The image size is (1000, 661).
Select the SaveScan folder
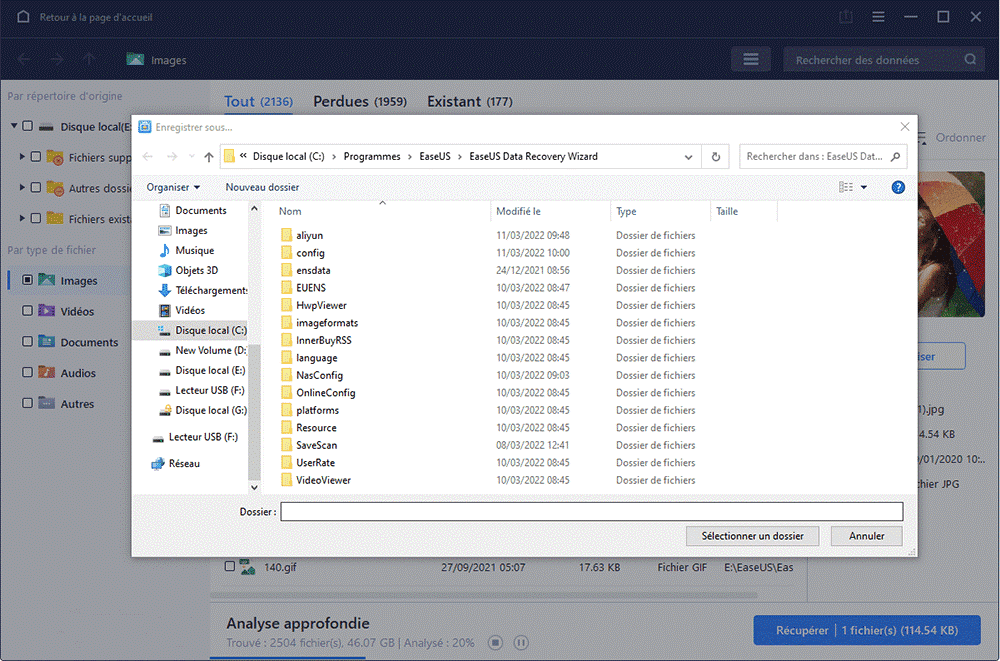pyautogui.click(x=316, y=445)
